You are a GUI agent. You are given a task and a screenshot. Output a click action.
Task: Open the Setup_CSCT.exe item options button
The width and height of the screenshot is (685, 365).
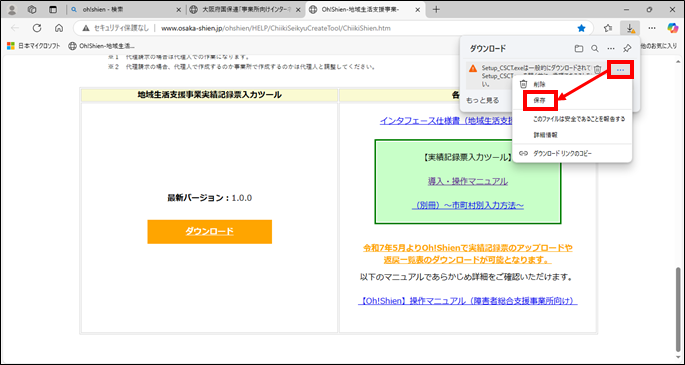[620, 69]
